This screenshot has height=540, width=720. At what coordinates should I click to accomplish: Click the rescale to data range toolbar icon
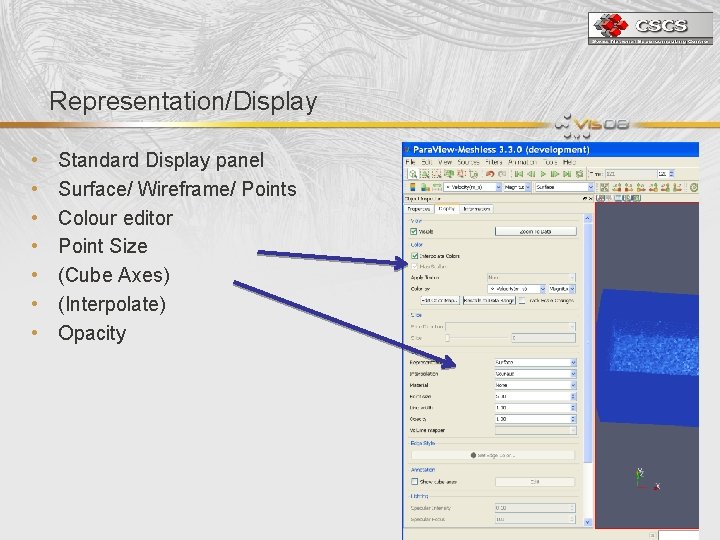coord(437,187)
